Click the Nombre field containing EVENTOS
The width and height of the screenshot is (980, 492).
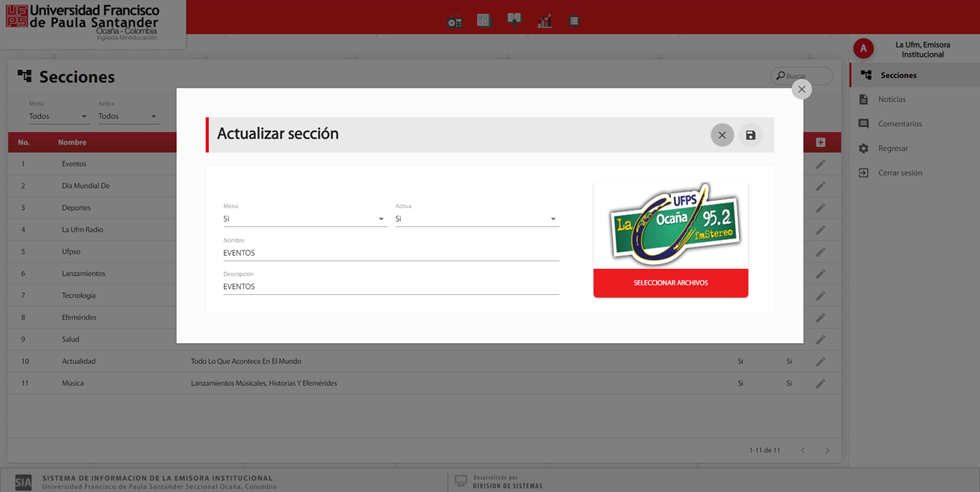390,253
